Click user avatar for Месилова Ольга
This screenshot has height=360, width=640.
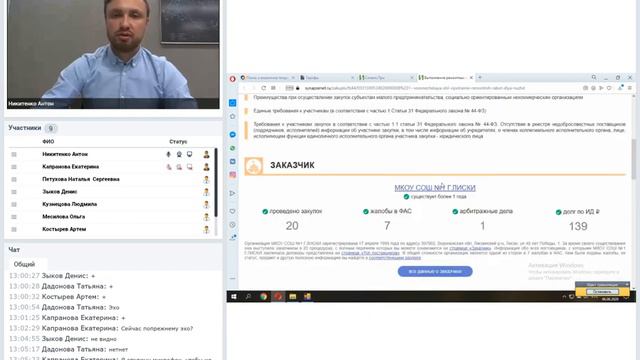[207, 217]
